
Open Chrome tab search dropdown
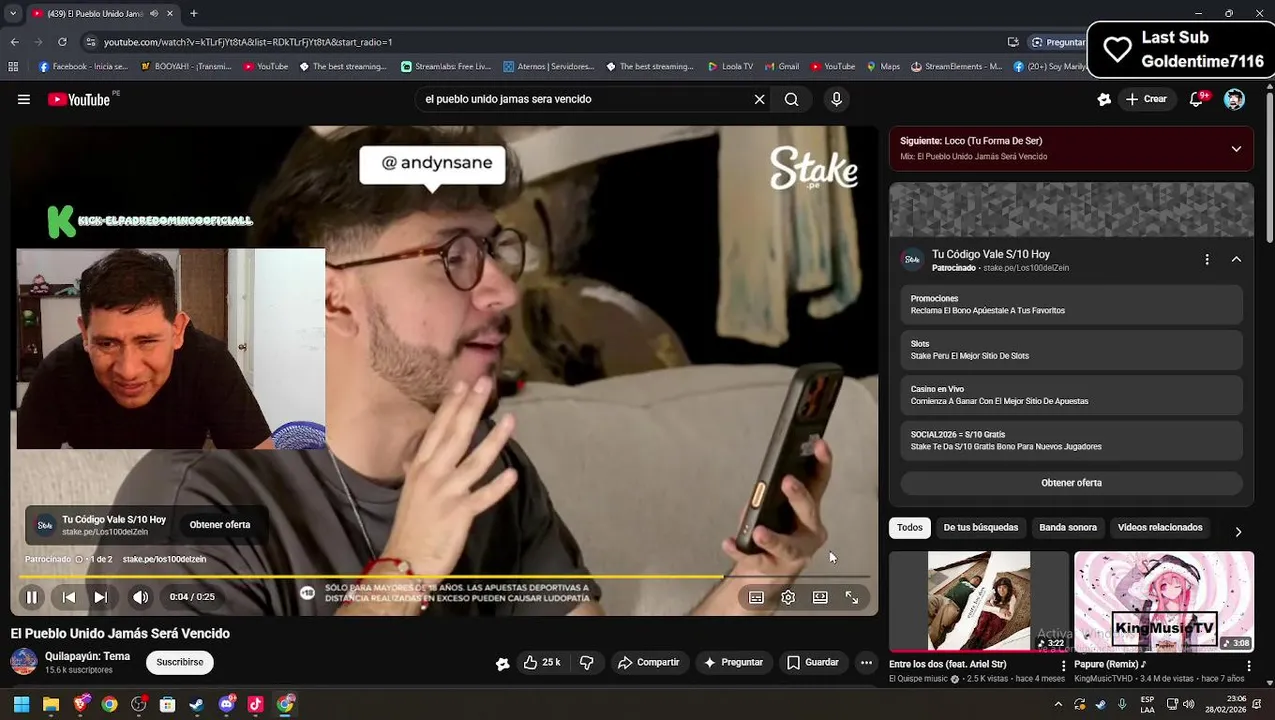click(x=12, y=13)
